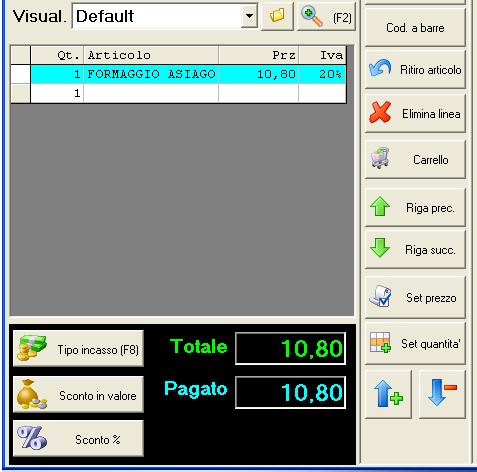Click the Cod. a barre button
Screen dimensions: 477x472
[415, 27]
